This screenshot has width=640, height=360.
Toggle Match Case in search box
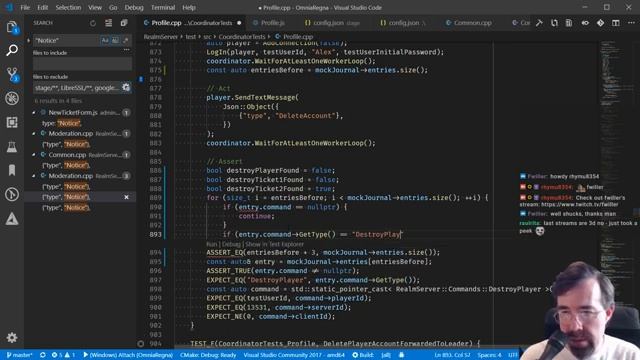click(x=105, y=40)
